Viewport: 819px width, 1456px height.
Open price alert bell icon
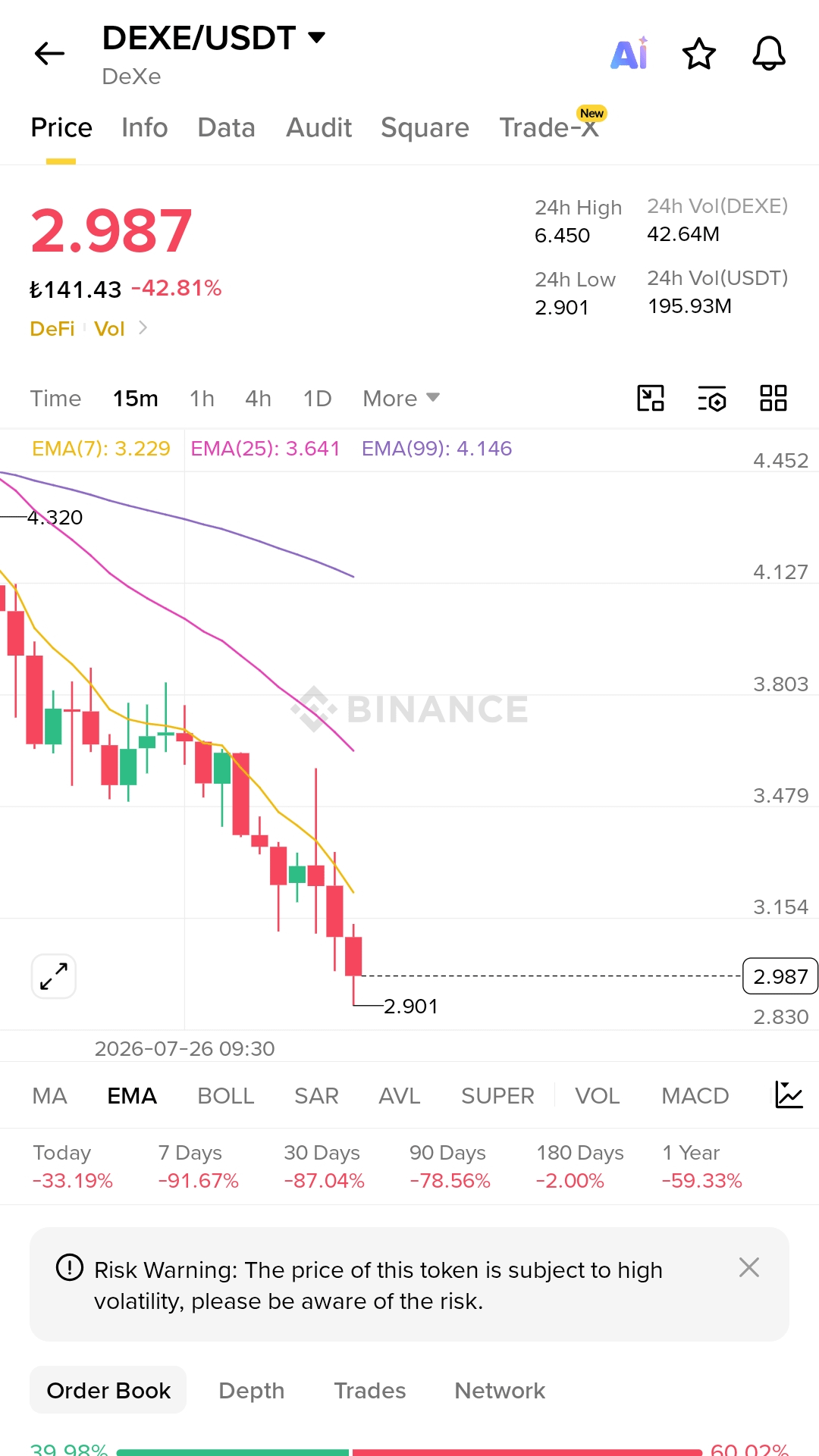coord(769,53)
